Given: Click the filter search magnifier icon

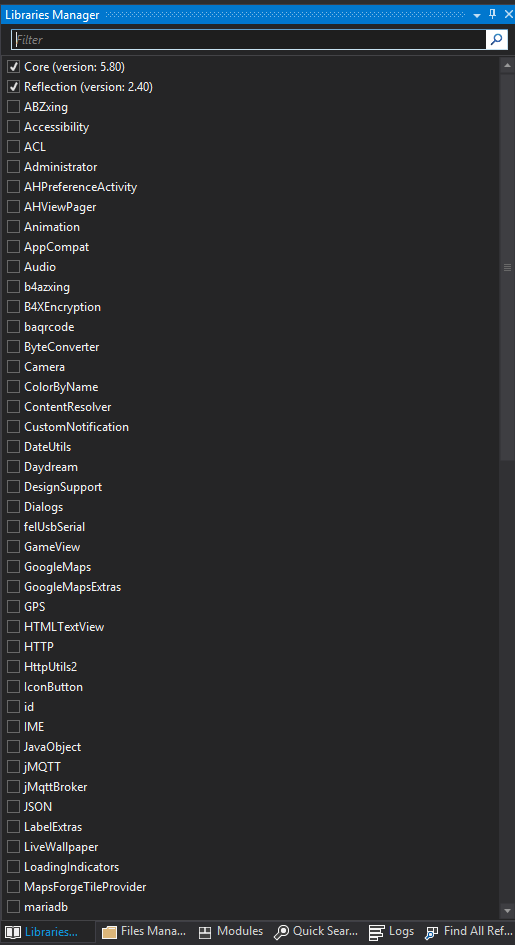Looking at the screenshot, I should pyautogui.click(x=496, y=40).
